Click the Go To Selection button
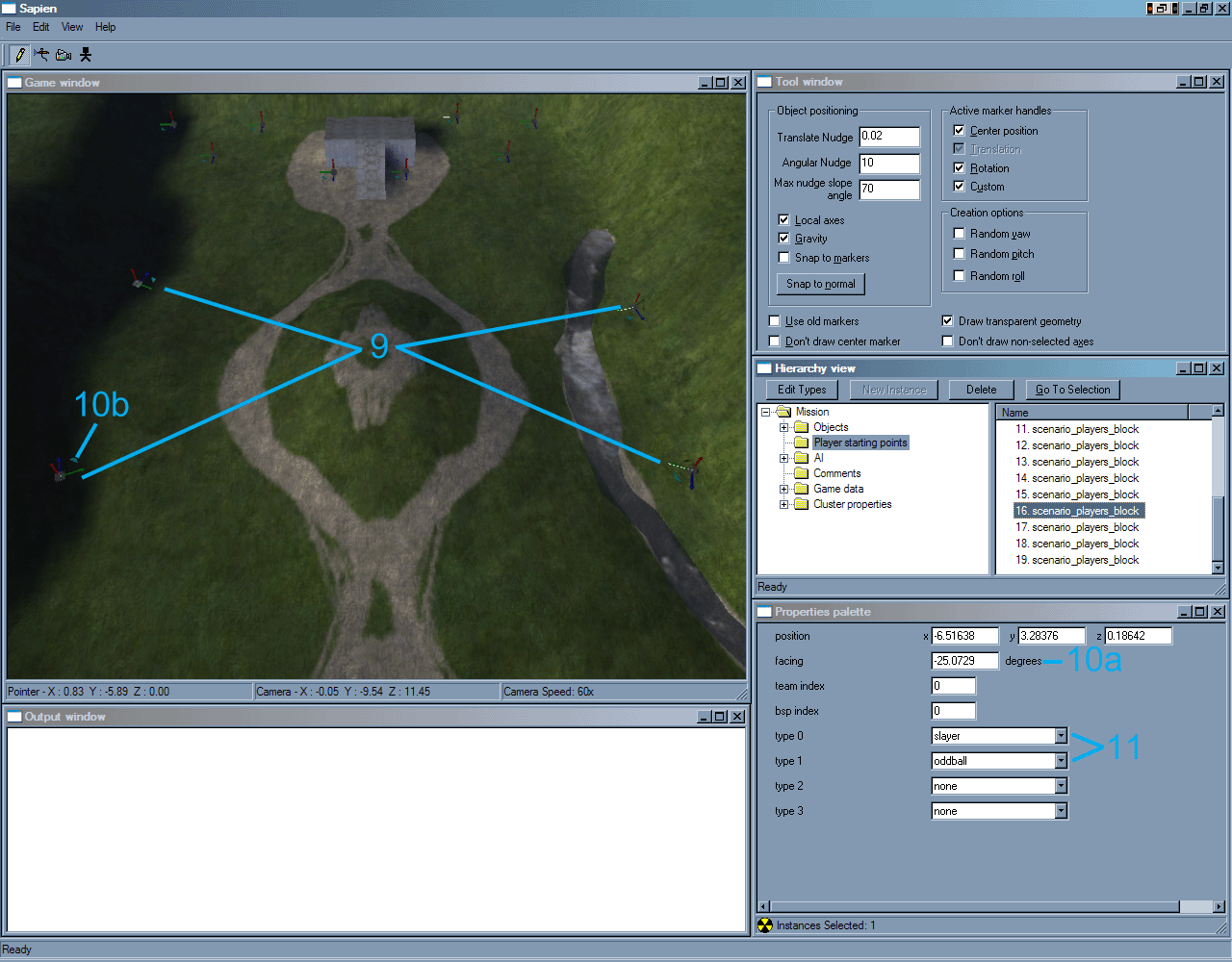 [x=1073, y=390]
